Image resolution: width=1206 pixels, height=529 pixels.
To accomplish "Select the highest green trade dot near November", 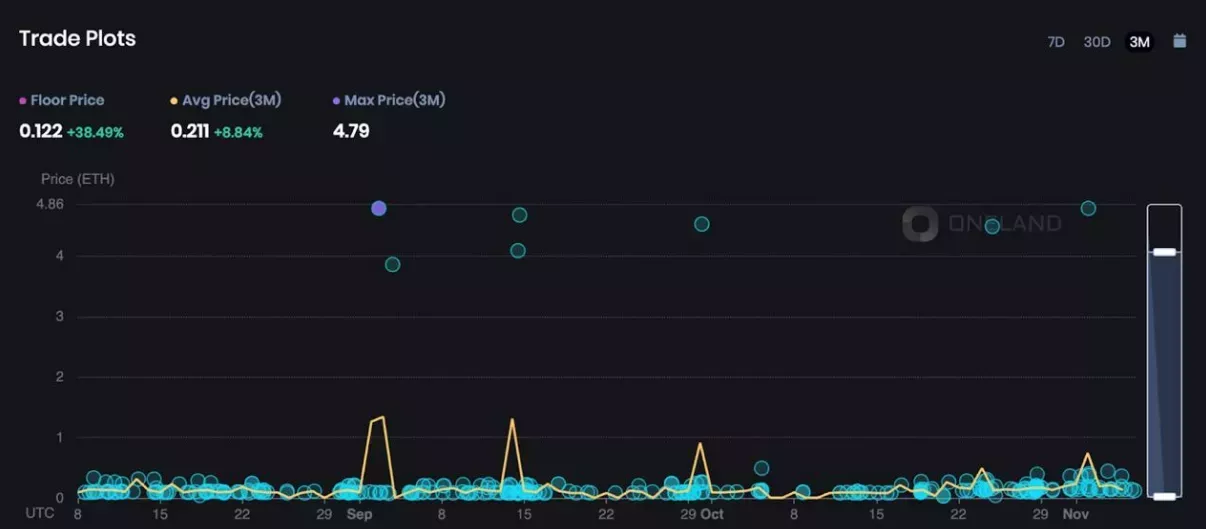I will point(1088,208).
